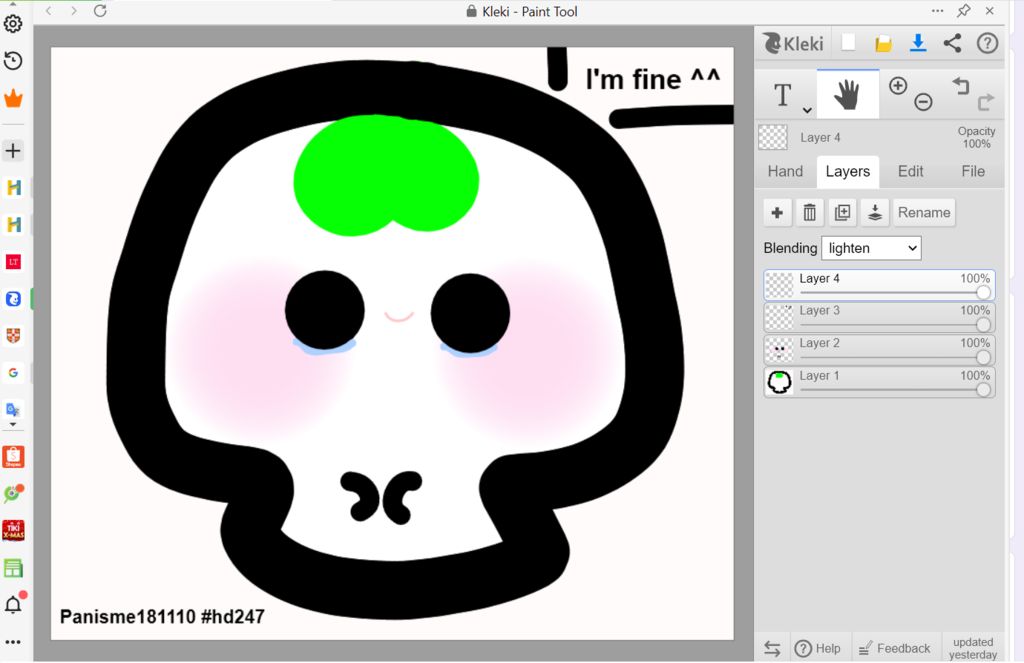
Task: Rename the current layer
Action: [924, 212]
